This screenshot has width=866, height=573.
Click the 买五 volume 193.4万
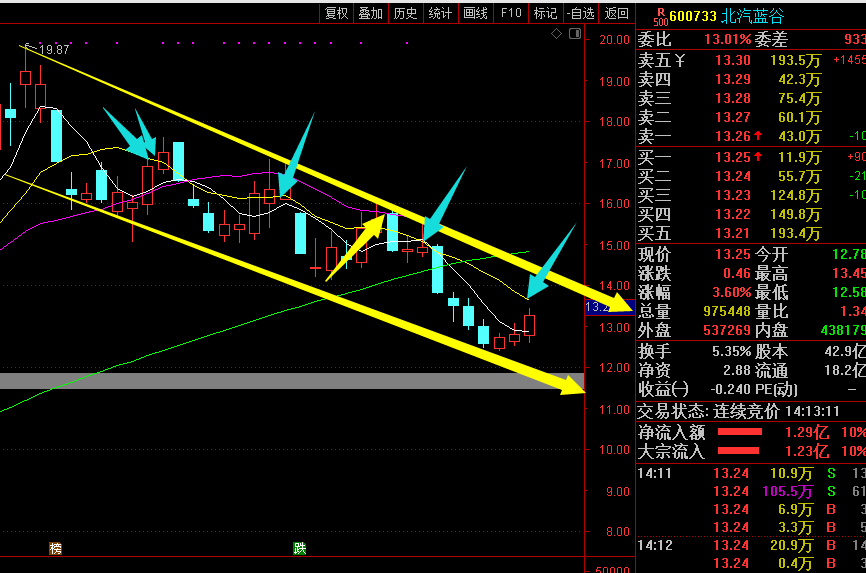pos(796,233)
